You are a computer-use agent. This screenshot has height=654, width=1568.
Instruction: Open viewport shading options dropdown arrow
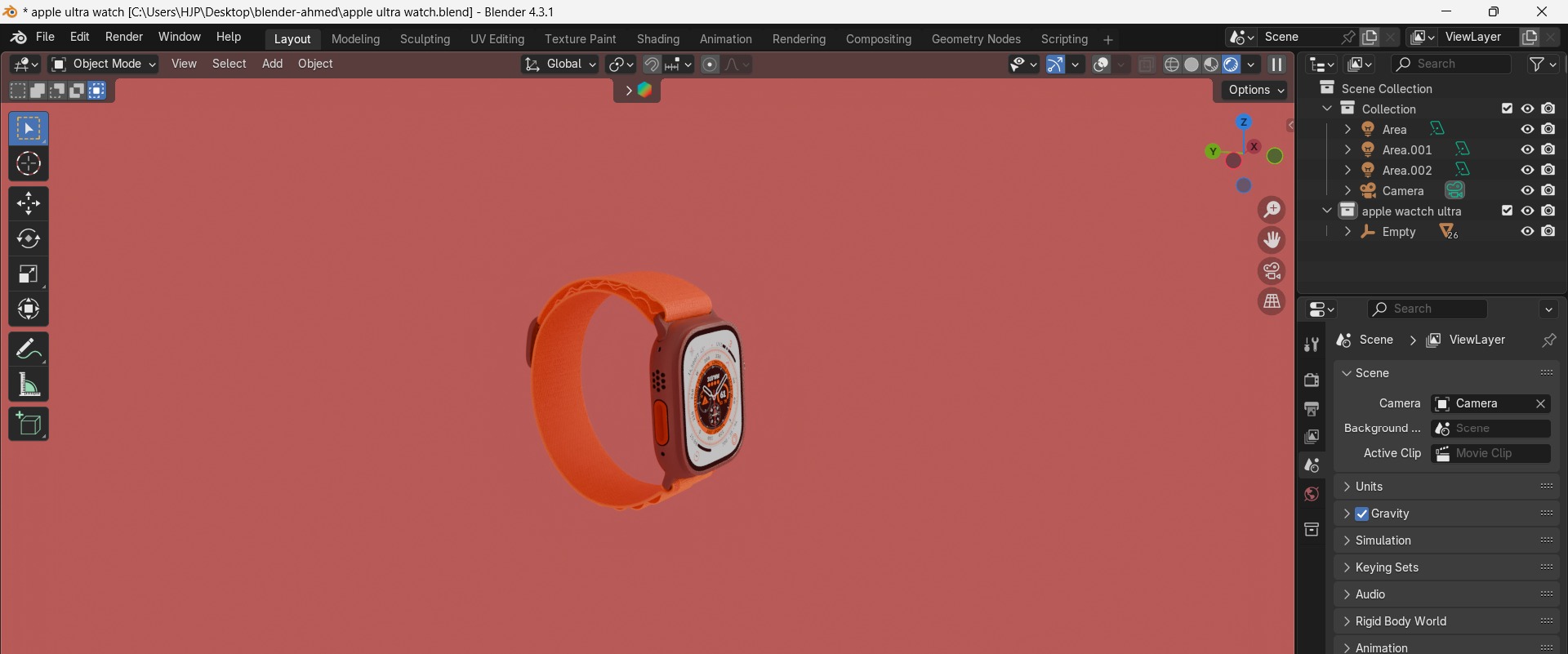(1251, 65)
